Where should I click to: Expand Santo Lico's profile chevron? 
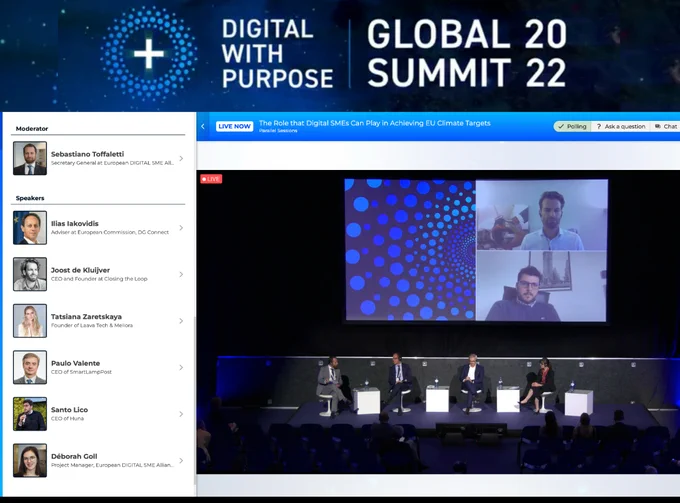[x=181, y=414]
